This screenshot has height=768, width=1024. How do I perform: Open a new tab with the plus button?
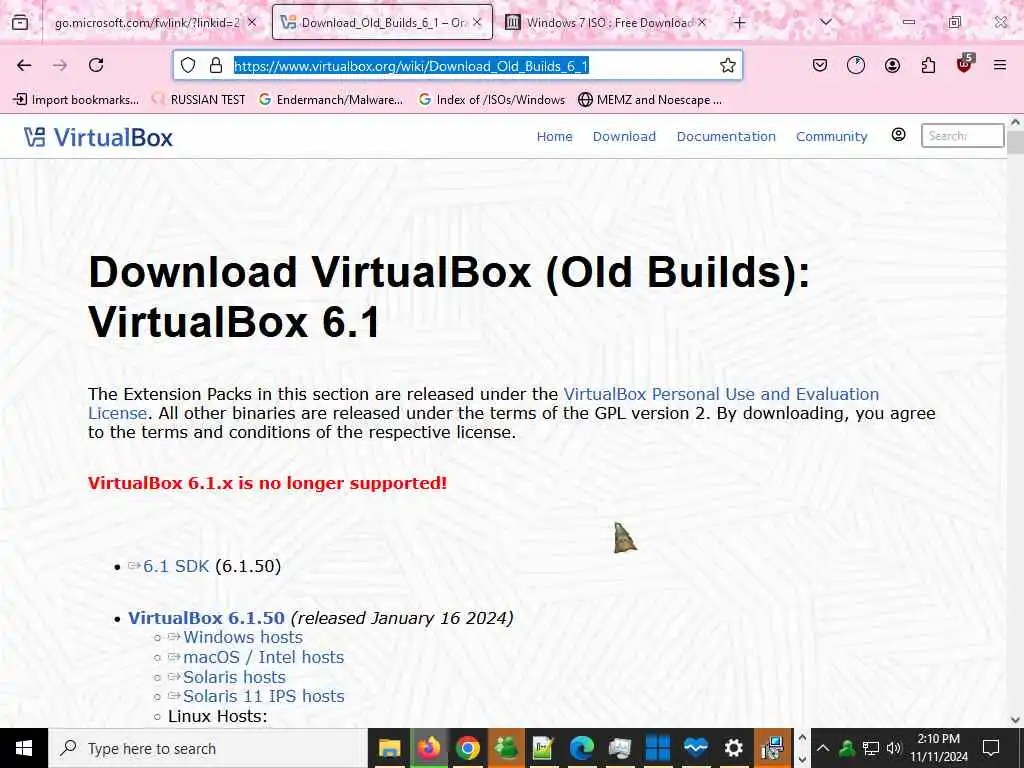click(x=739, y=23)
